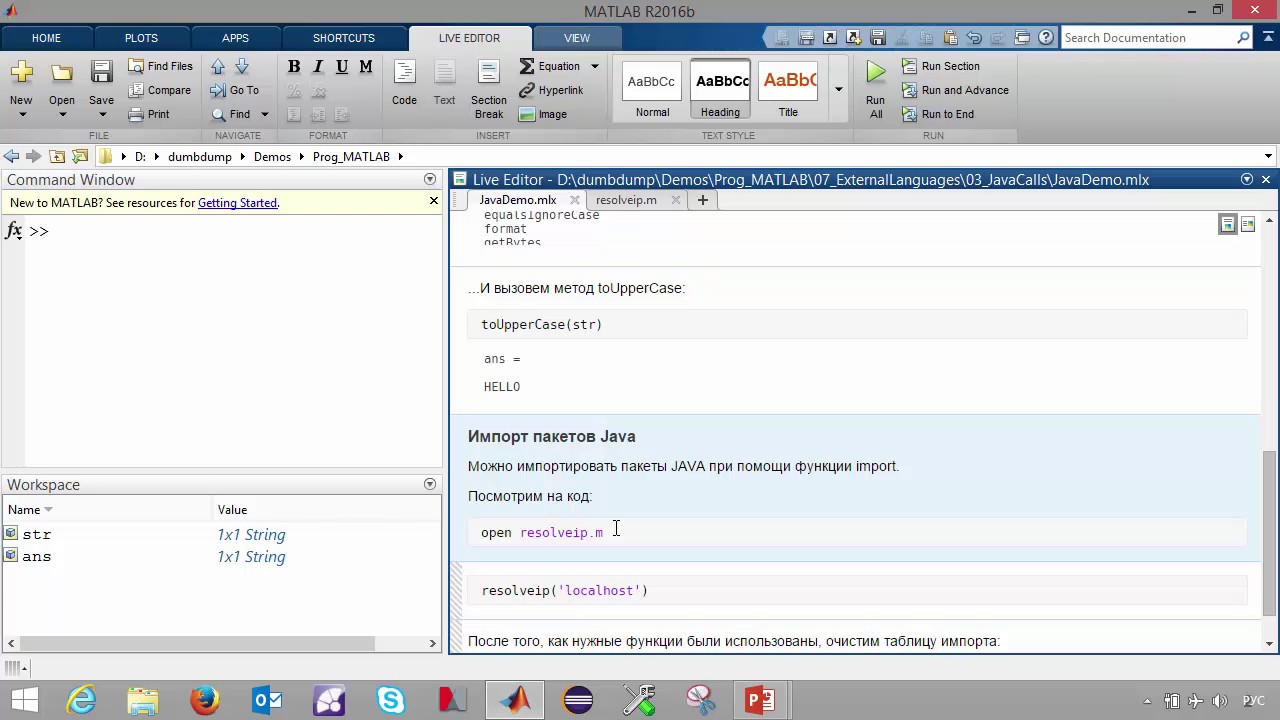Click the Bold formatting icon
Viewport: 1280px width, 720px height.
[x=294, y=66]
